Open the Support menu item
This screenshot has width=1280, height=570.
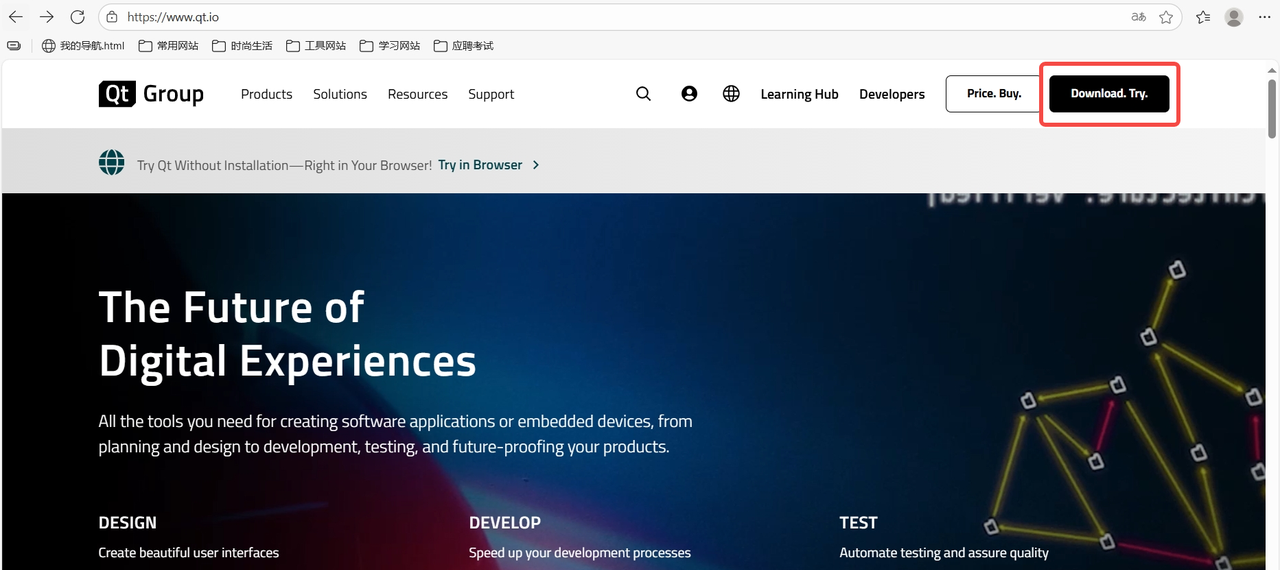tap(491, 94)
